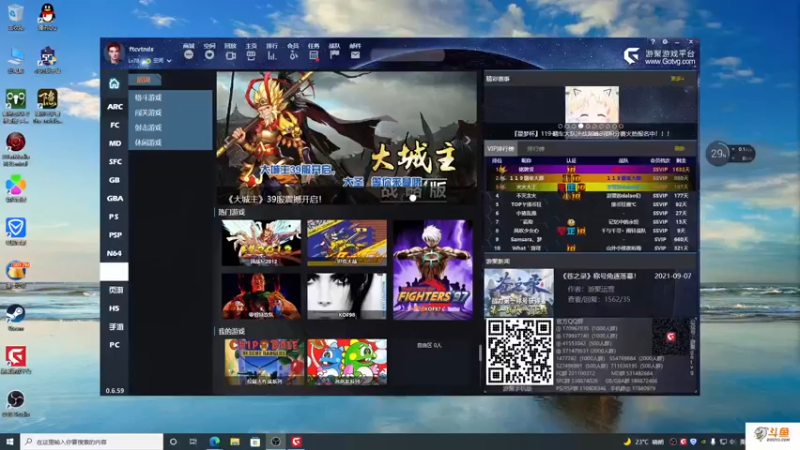Viewport: 800px width, 450px height.
Task: Select the 页游 web games sidebar entry
Action: coord(114,290)
